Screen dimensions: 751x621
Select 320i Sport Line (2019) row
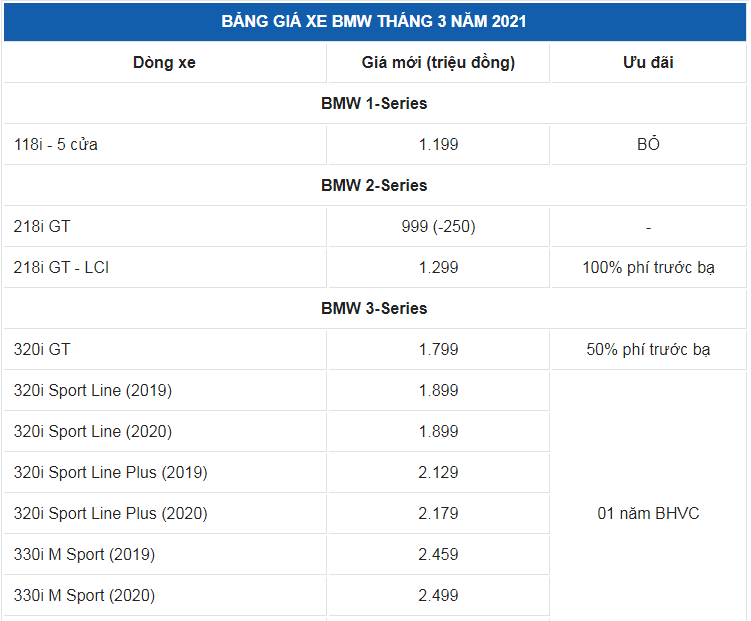tap(276, 391)
